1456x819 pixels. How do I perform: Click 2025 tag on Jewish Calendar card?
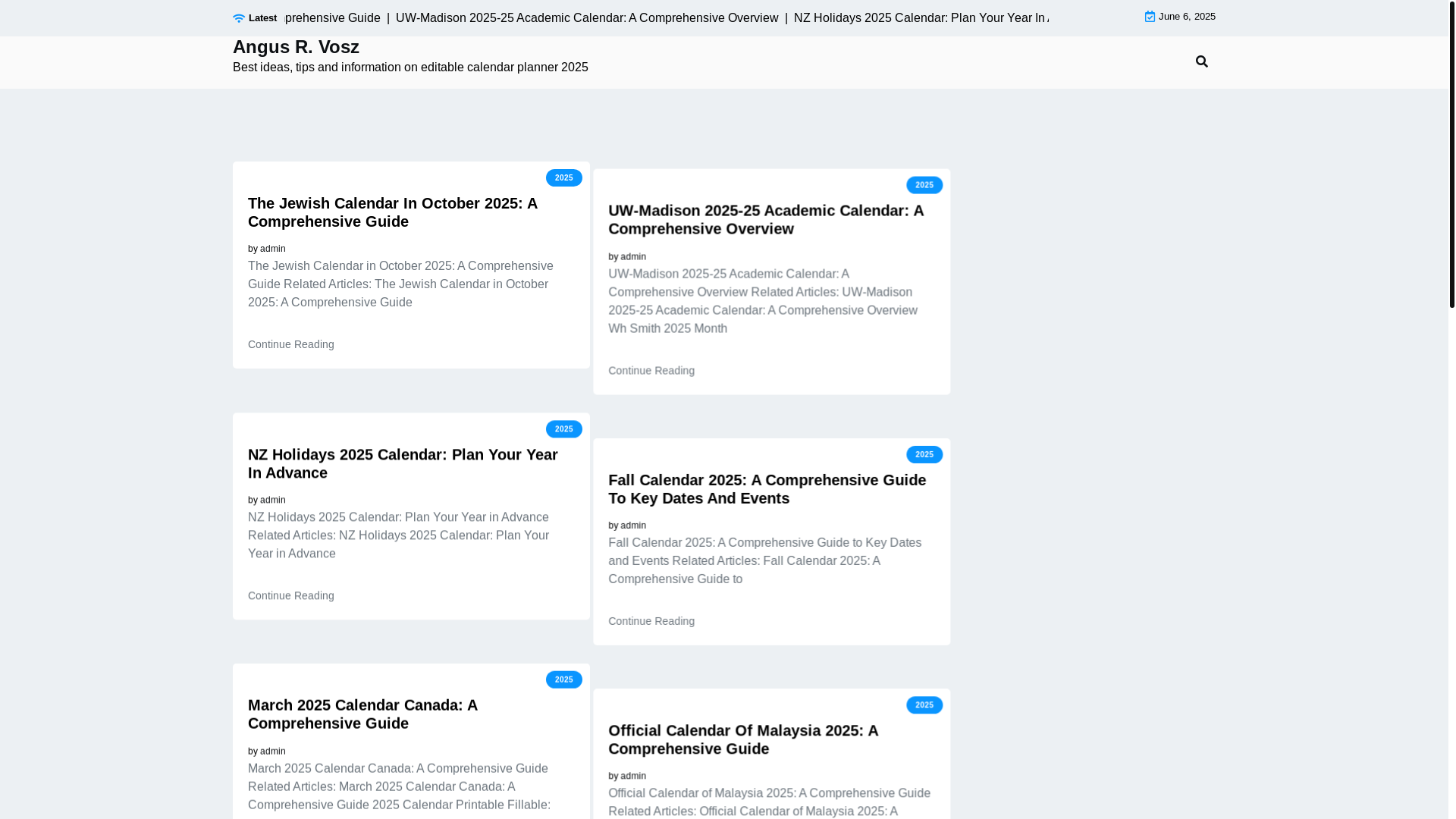pos(564,177)
